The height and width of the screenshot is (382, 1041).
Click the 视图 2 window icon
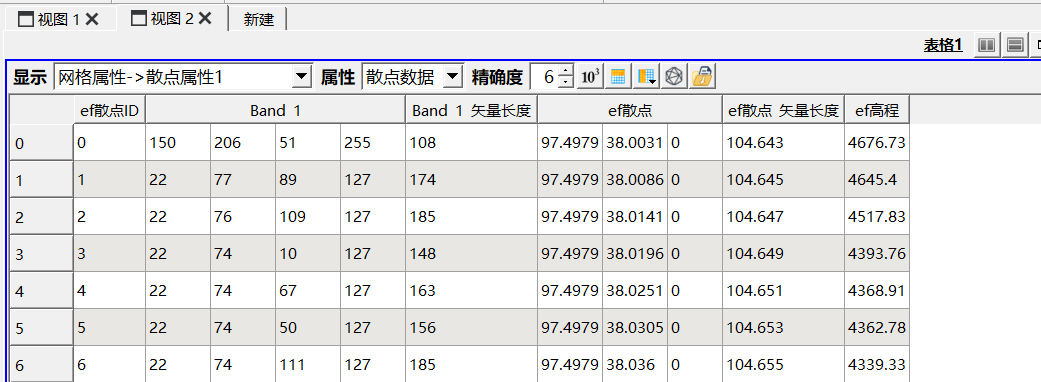click(x=139, y=19)
